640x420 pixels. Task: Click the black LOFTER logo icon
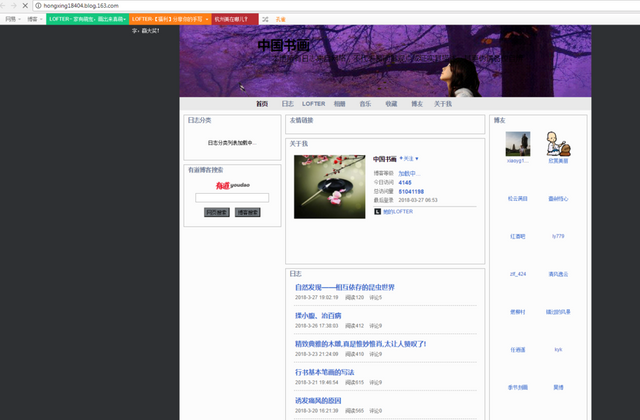378,211
